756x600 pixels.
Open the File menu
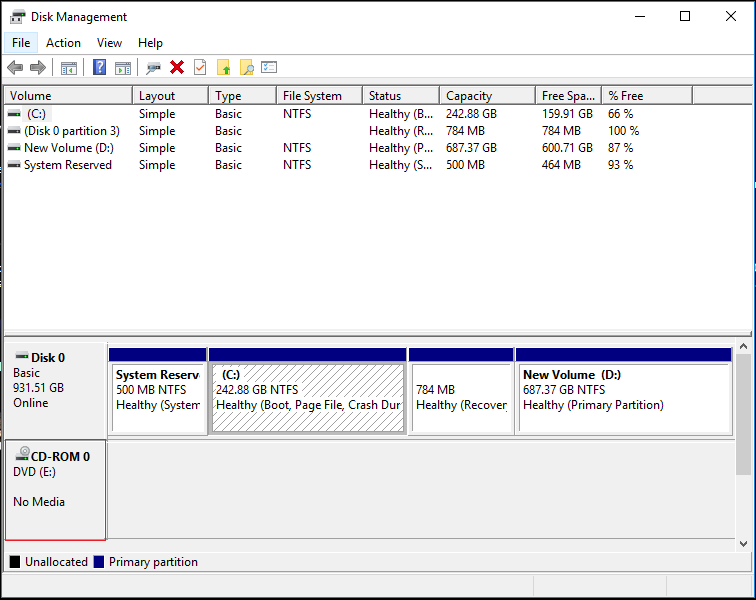tap(21, 43)
